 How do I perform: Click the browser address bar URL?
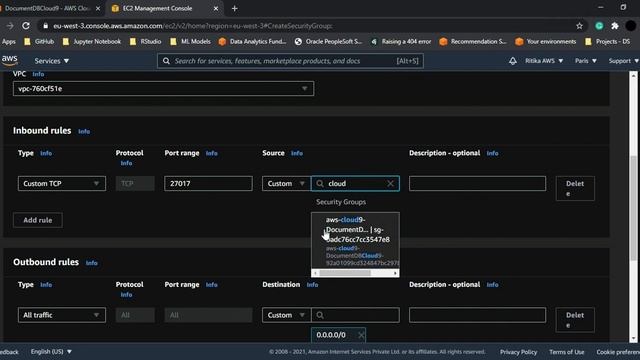click(193, 26)
